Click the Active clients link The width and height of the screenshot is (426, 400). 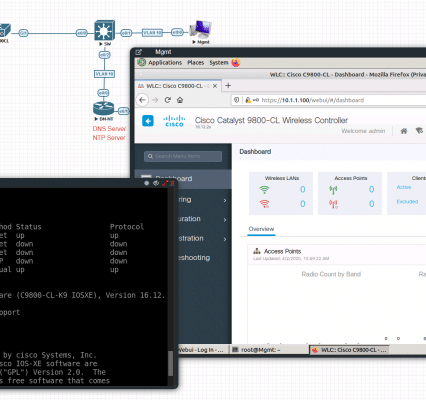pos(404,187)
